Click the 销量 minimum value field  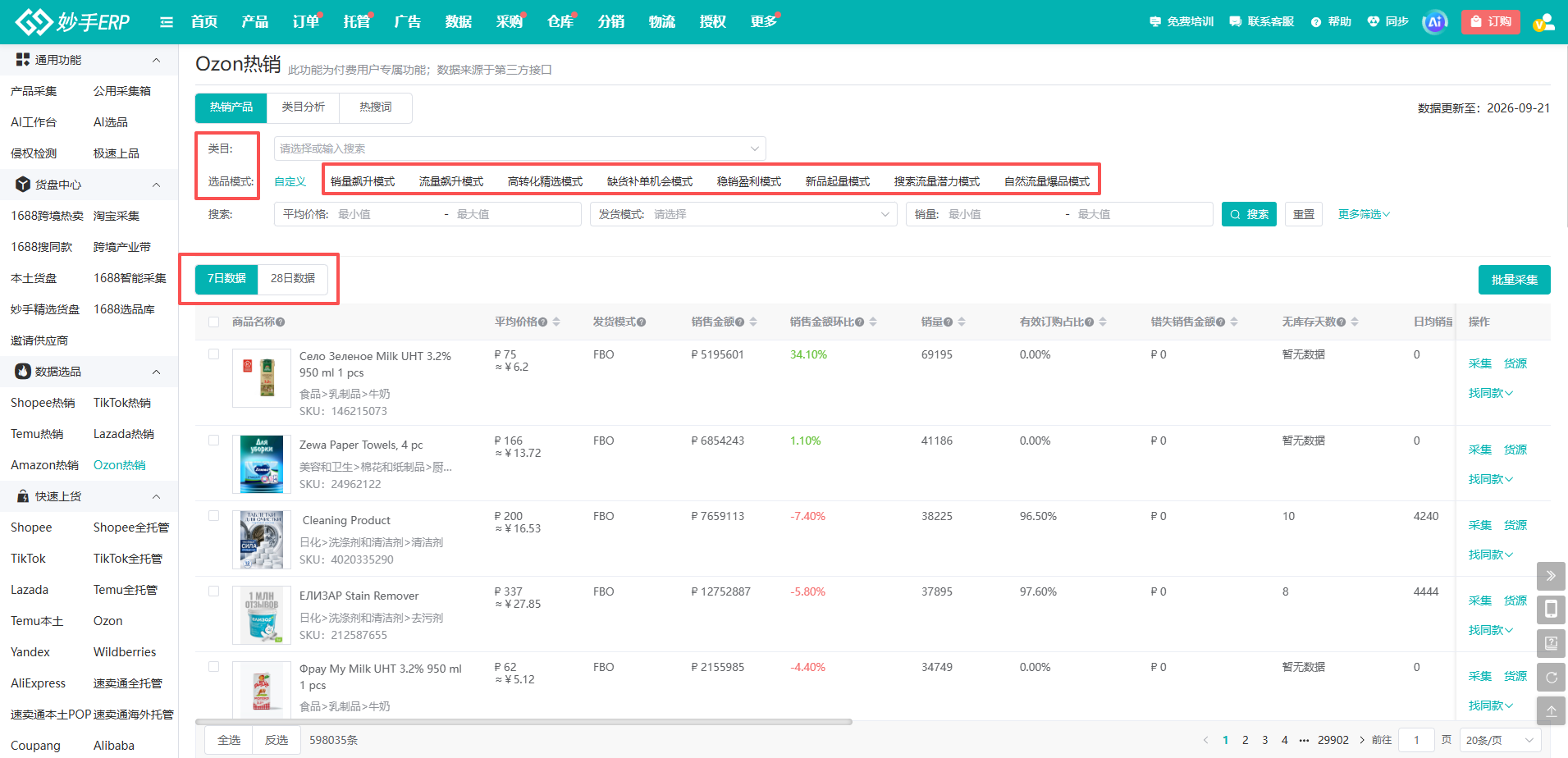coord(1001,214)
